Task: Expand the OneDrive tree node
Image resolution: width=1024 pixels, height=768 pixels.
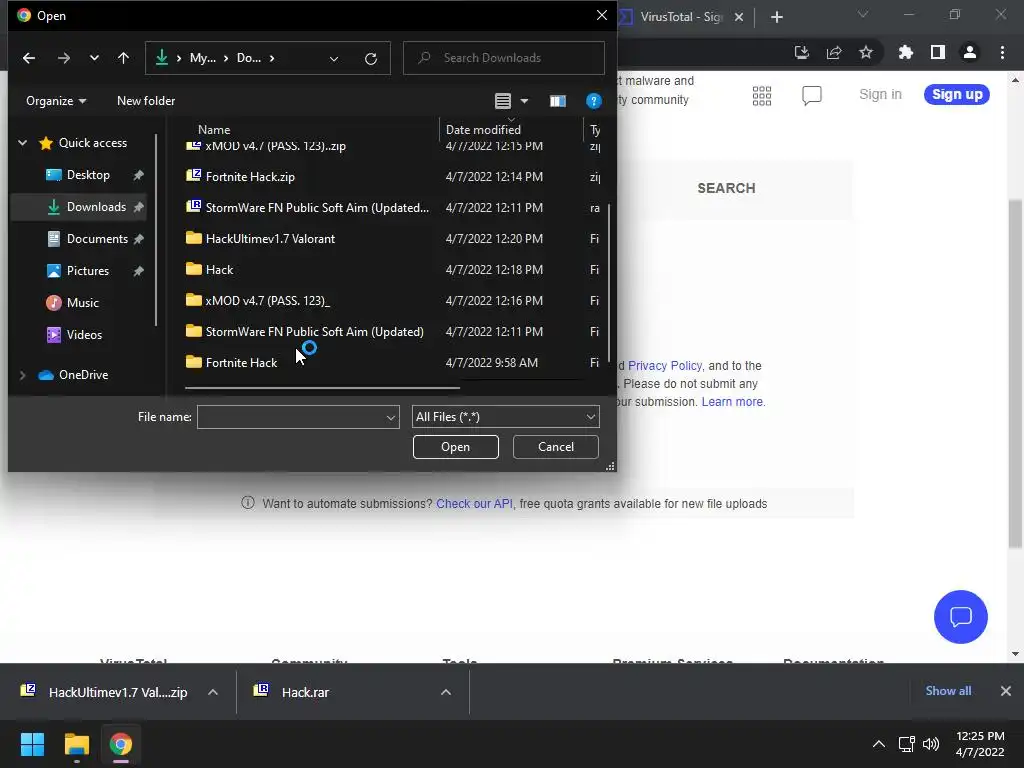Action: pyautogui.click(x=22, y=375)
